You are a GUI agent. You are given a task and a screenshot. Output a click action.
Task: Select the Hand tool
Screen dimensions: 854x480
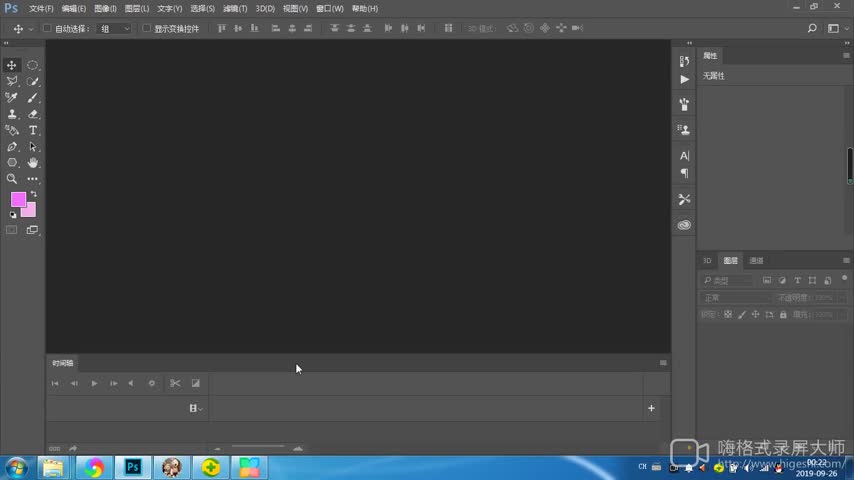pos(33,163)
